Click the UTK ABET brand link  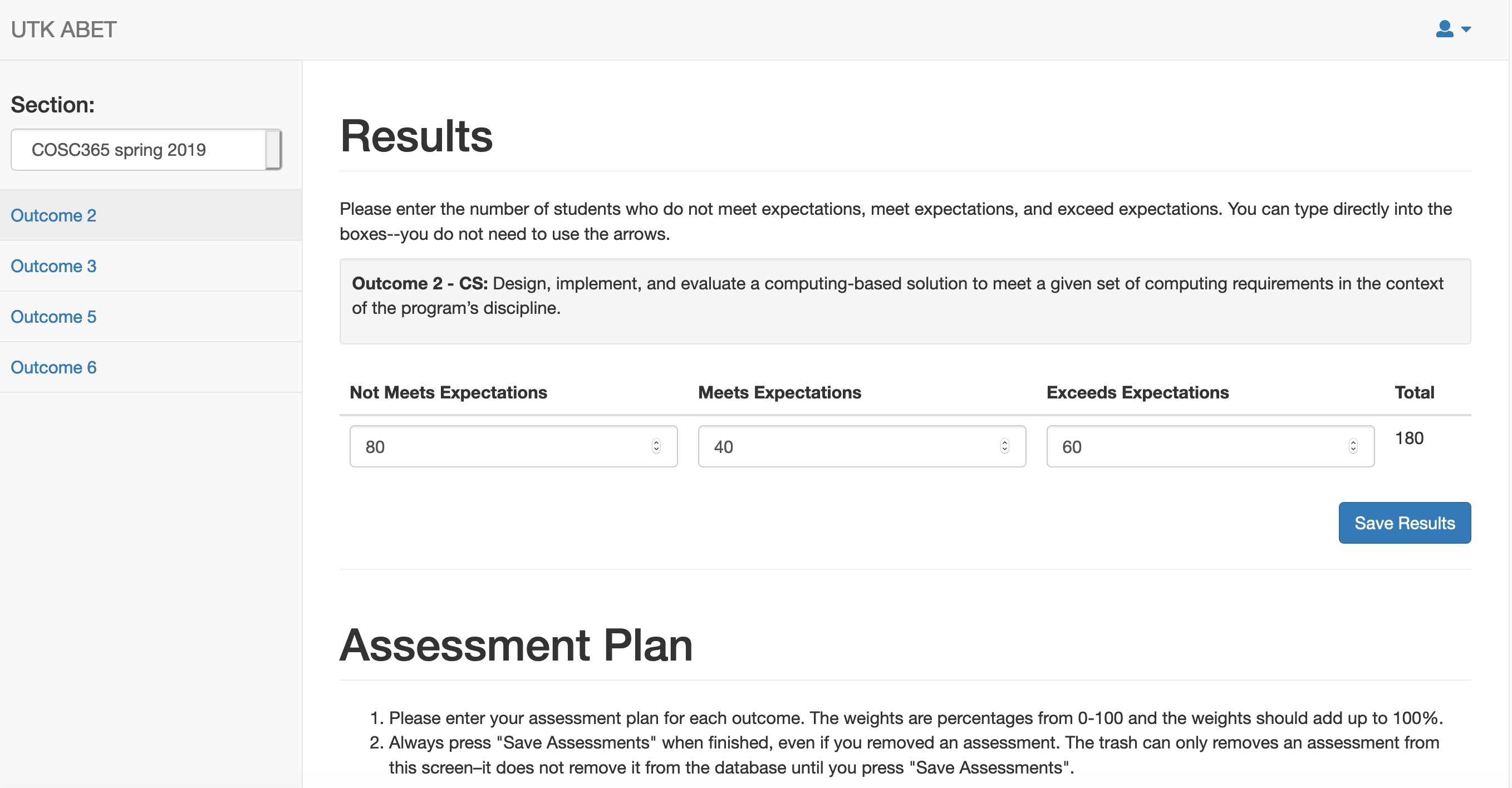pyautogui.click(x=63, y=29)
